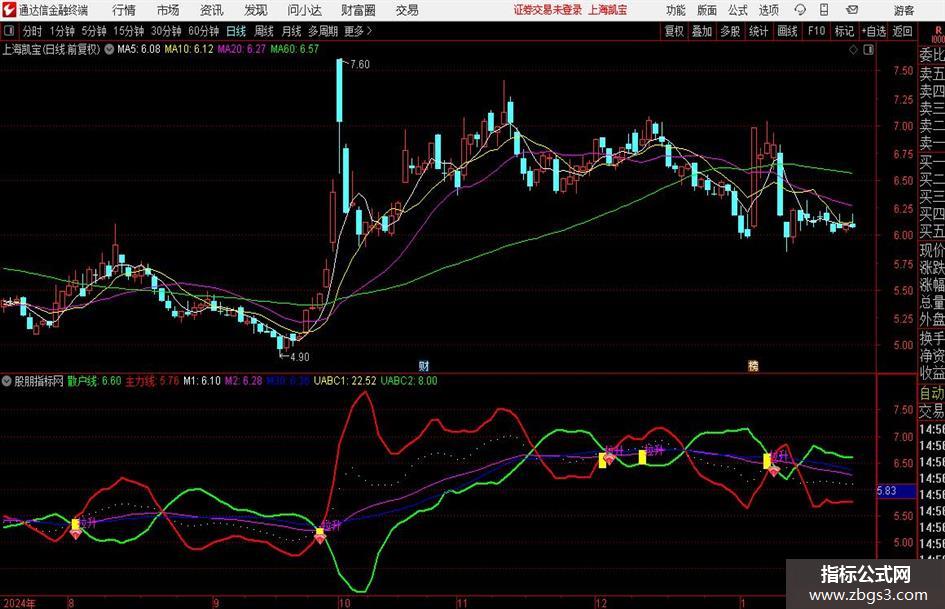Click the 主力线: 5.76 value

pyautogui.click(x=152, y=381)
